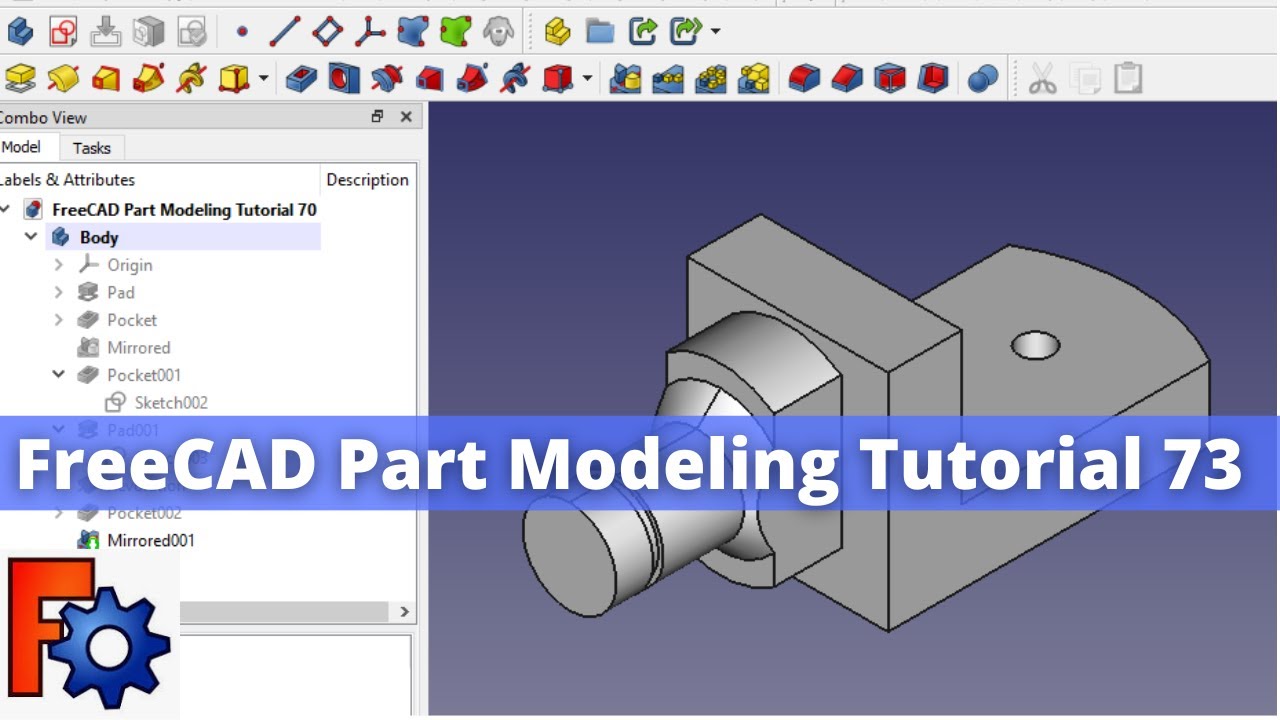Select the Fillet tool

click(804, 78)
